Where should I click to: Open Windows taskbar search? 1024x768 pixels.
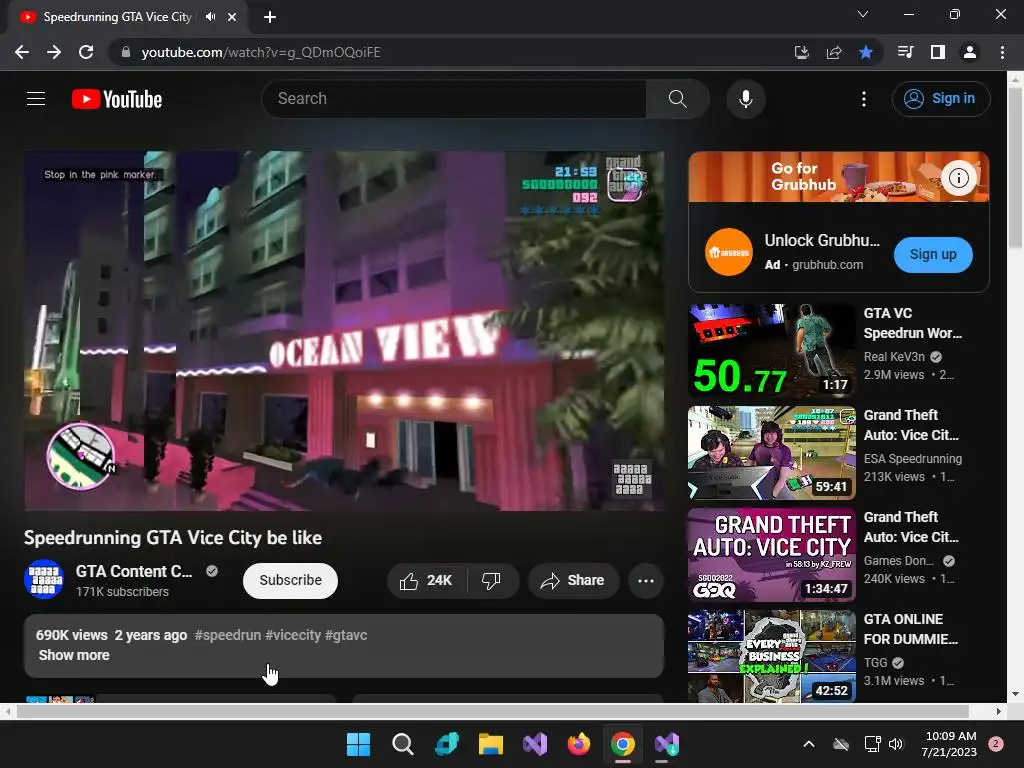click(x=402, y=744)
